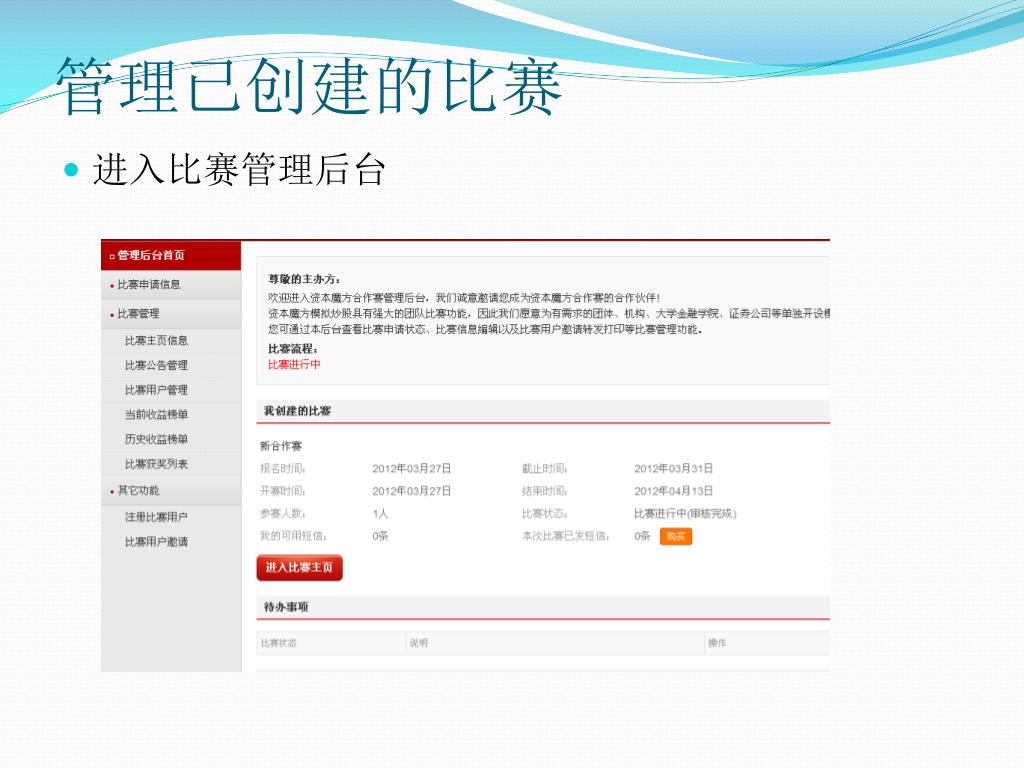Expand 其它功能 section

[x=170, y=490]
